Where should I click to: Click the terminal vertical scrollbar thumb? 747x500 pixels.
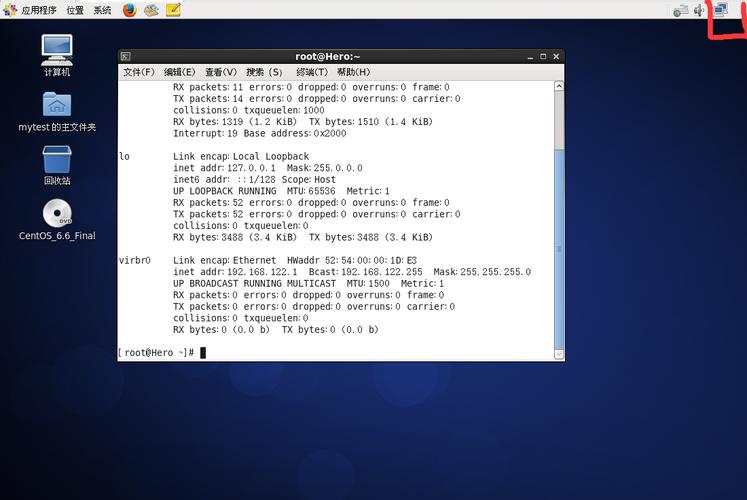pyautogui.click(x=559, y=249)
